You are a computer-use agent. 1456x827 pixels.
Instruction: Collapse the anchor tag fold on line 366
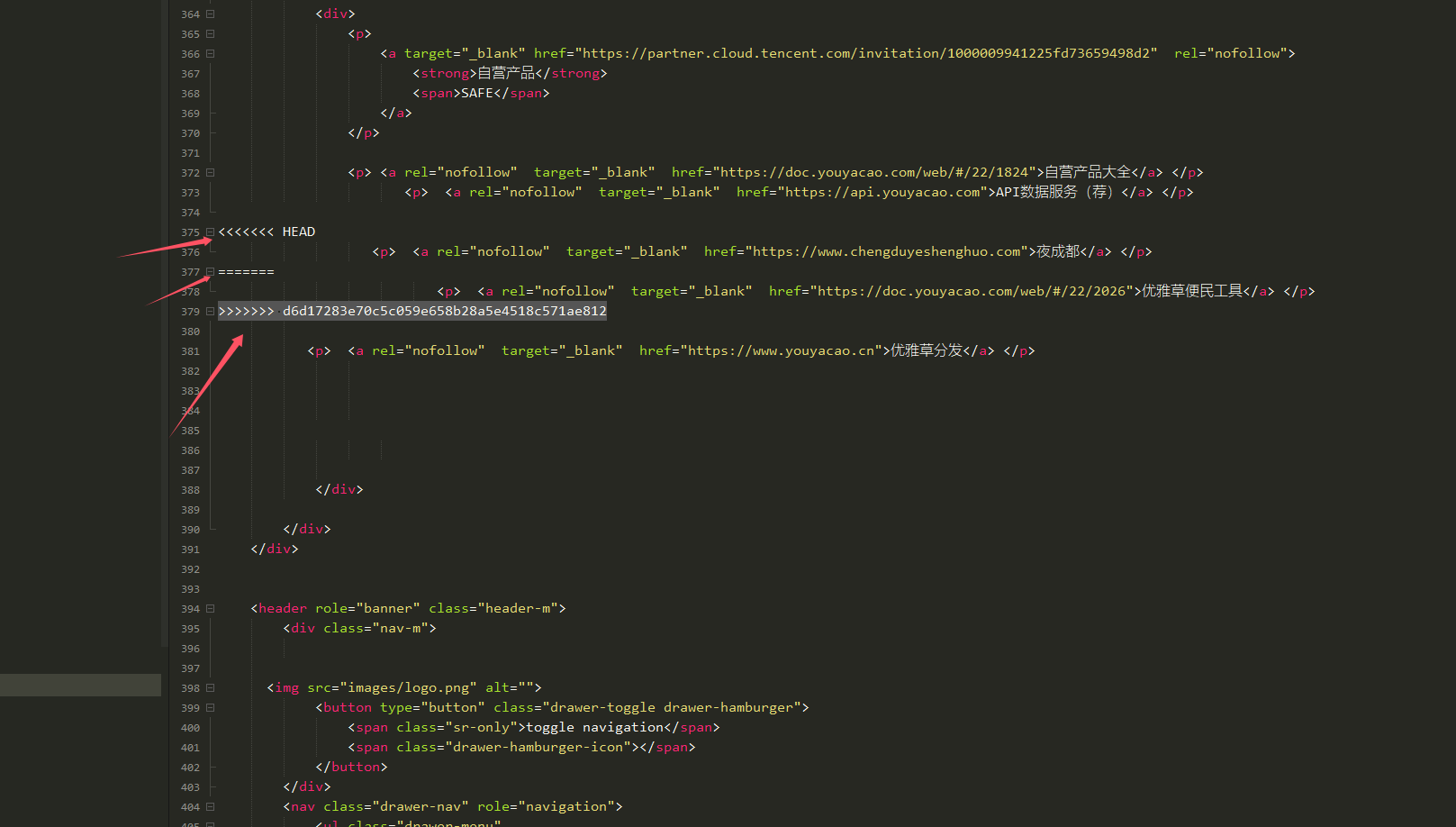[x=209, y=53]
